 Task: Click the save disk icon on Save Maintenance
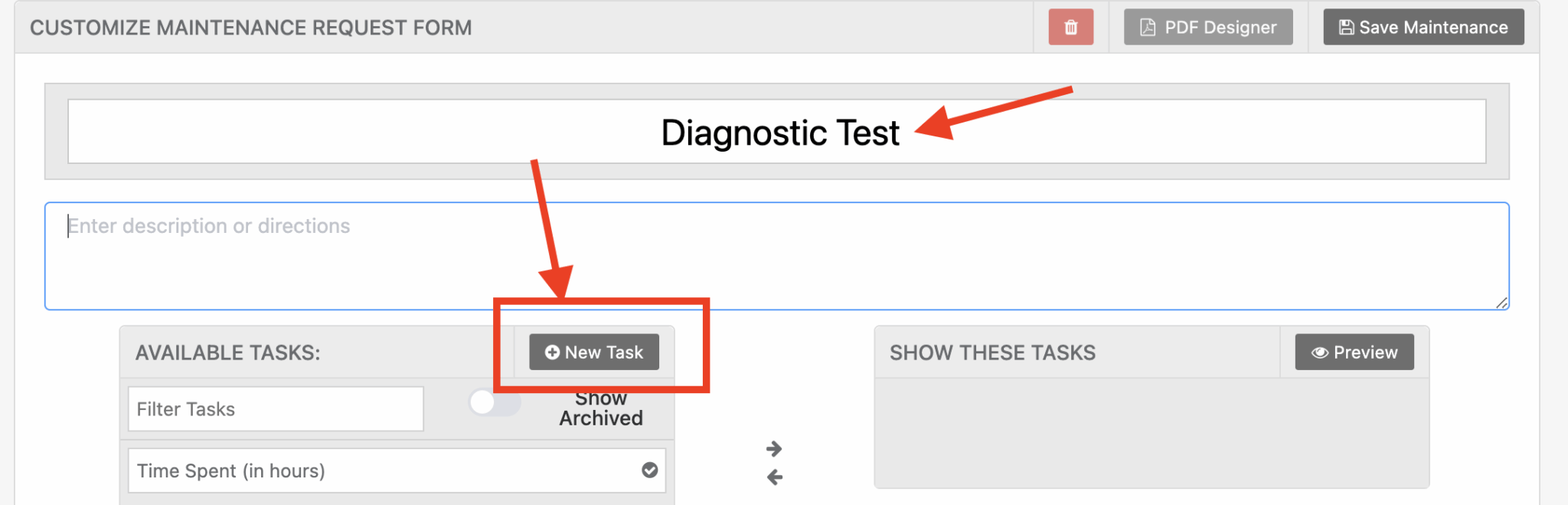click(1345, 26)
